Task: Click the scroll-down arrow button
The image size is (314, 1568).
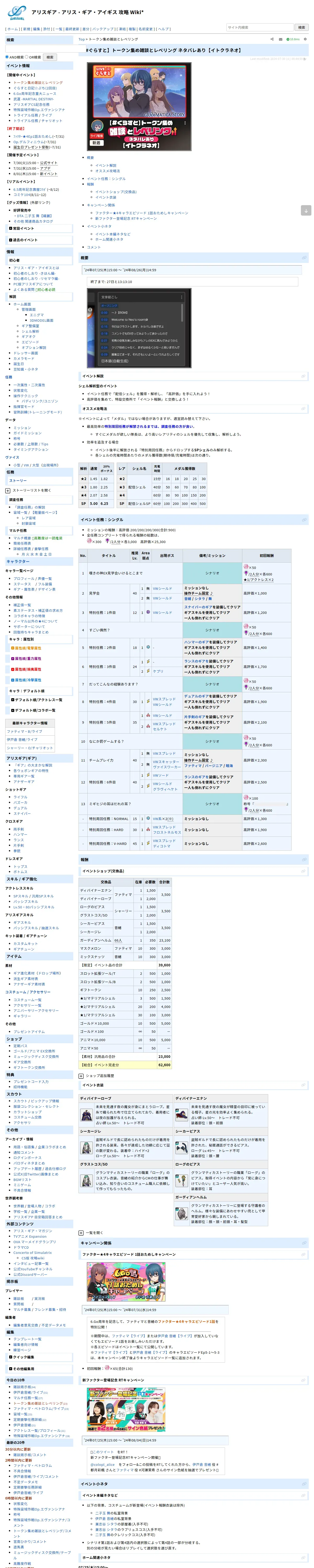Action: [x=306, y=210]
